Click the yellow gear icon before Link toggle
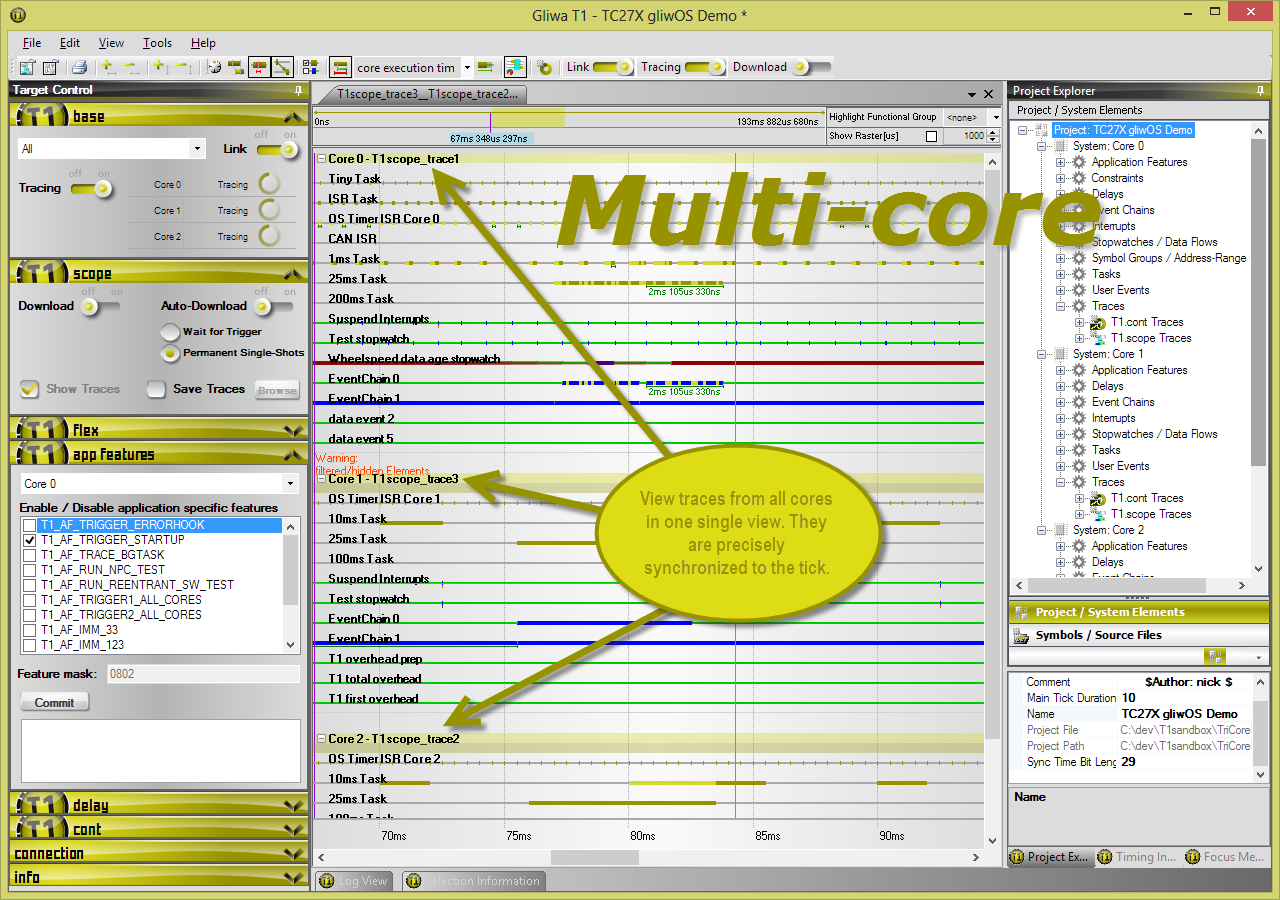The width and height of the screenshot is (1280, 900). tap(545, 68)
